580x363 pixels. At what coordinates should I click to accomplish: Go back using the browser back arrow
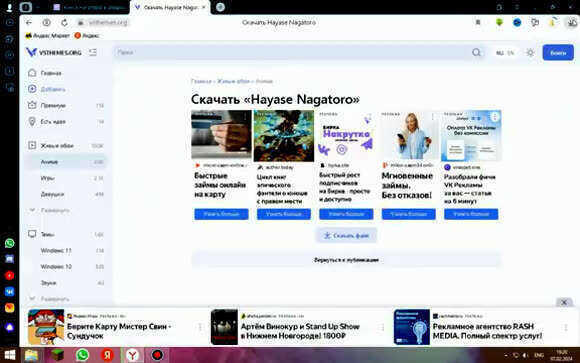point(29,23)
